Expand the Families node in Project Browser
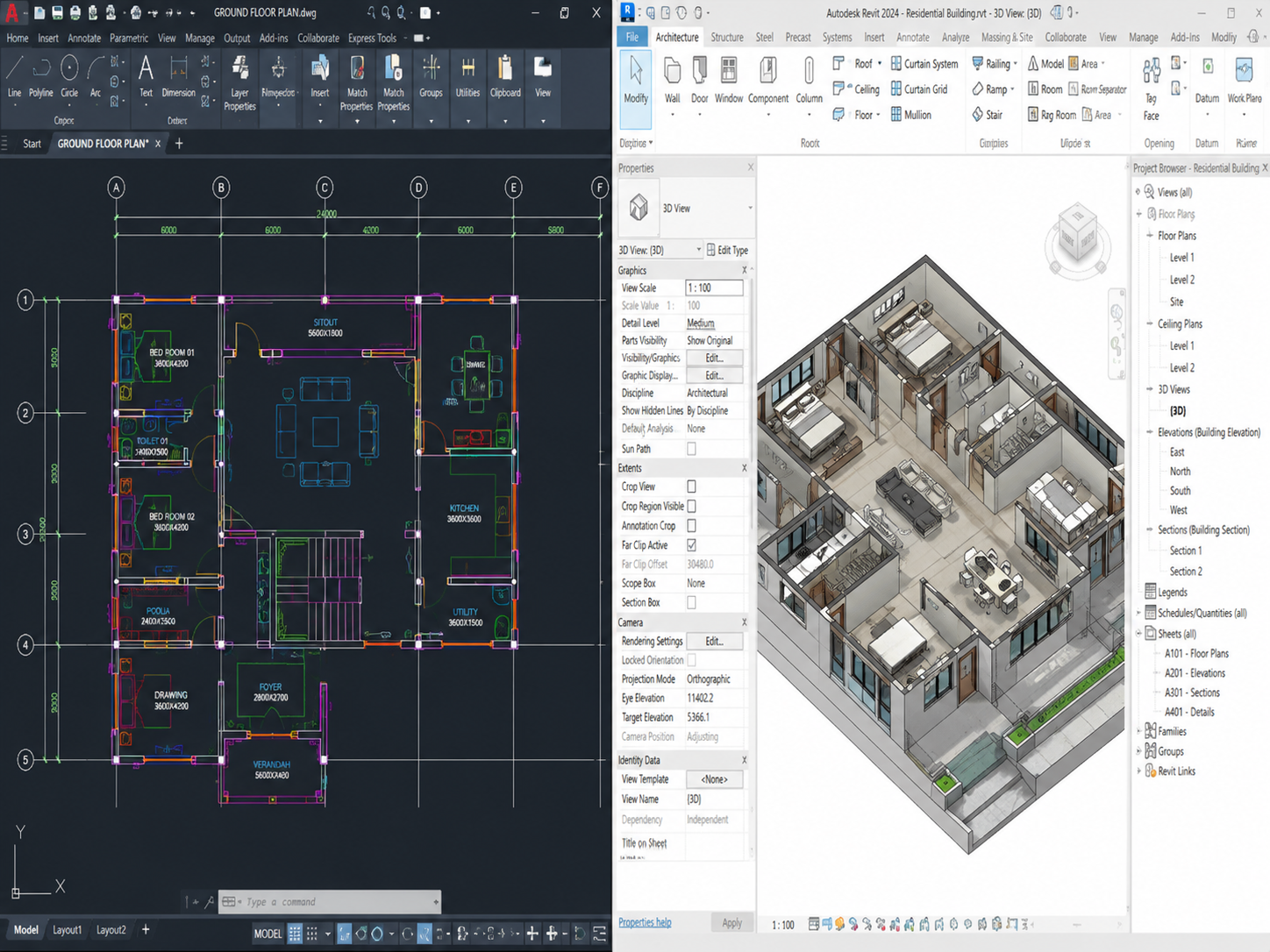 (1138, 731)
